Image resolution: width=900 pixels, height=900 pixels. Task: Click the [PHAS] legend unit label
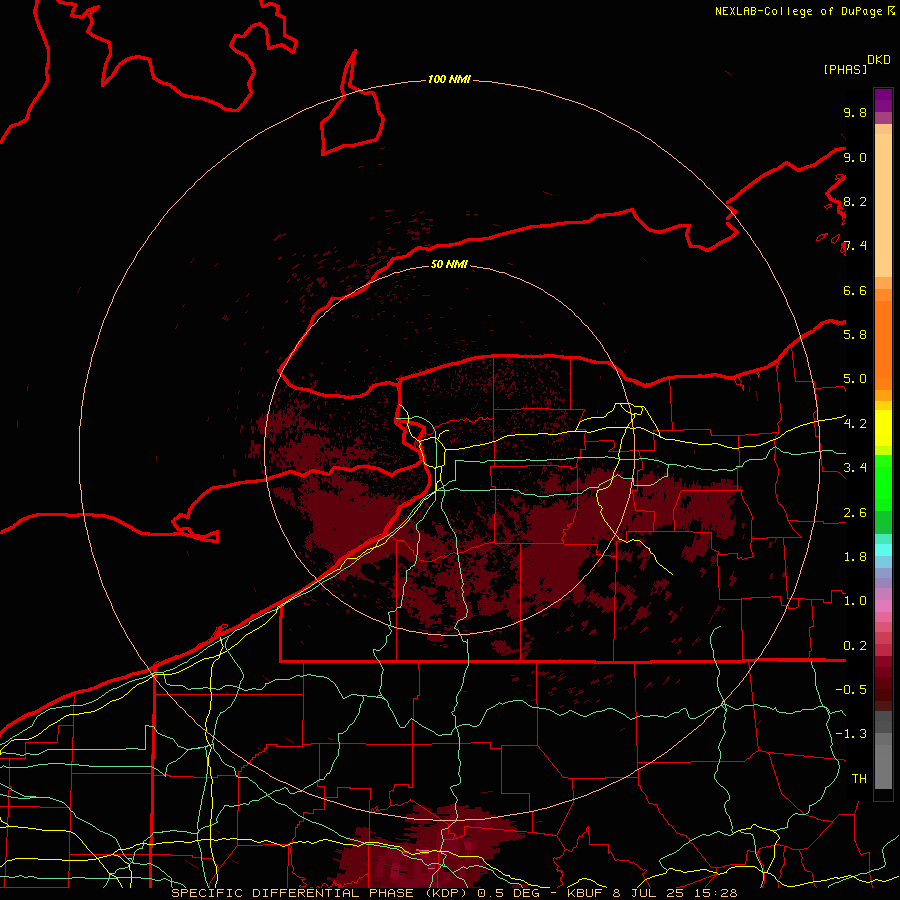click(x=845, y=69)
